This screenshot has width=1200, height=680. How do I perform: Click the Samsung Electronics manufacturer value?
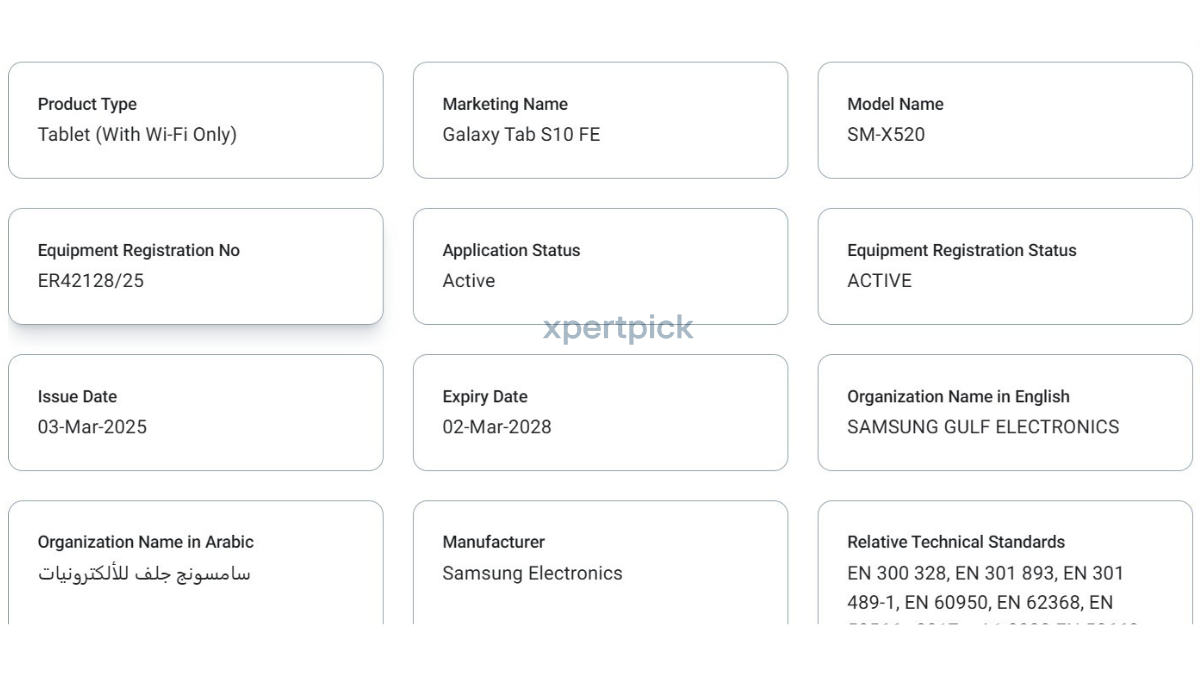tap(532, 573)
